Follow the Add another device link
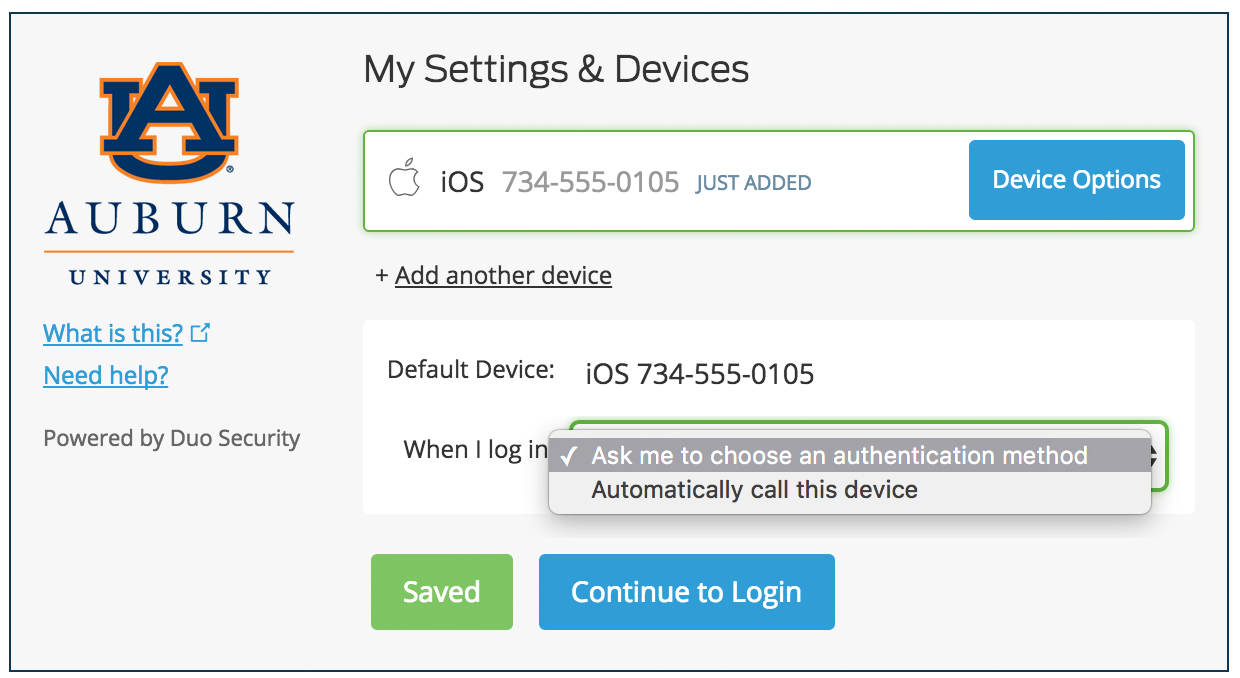The height and width of the screenshot is (678, 1240). (x=503, y=276)
